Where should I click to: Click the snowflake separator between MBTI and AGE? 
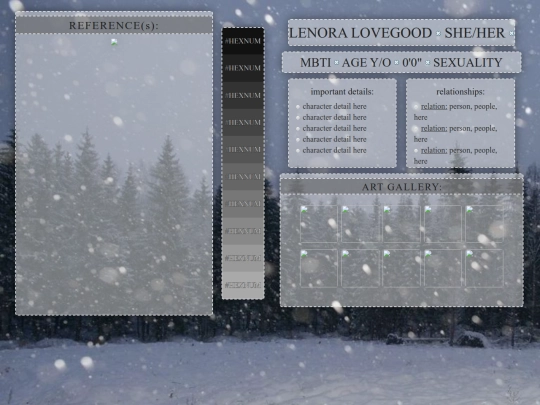[x=336, y=63]
